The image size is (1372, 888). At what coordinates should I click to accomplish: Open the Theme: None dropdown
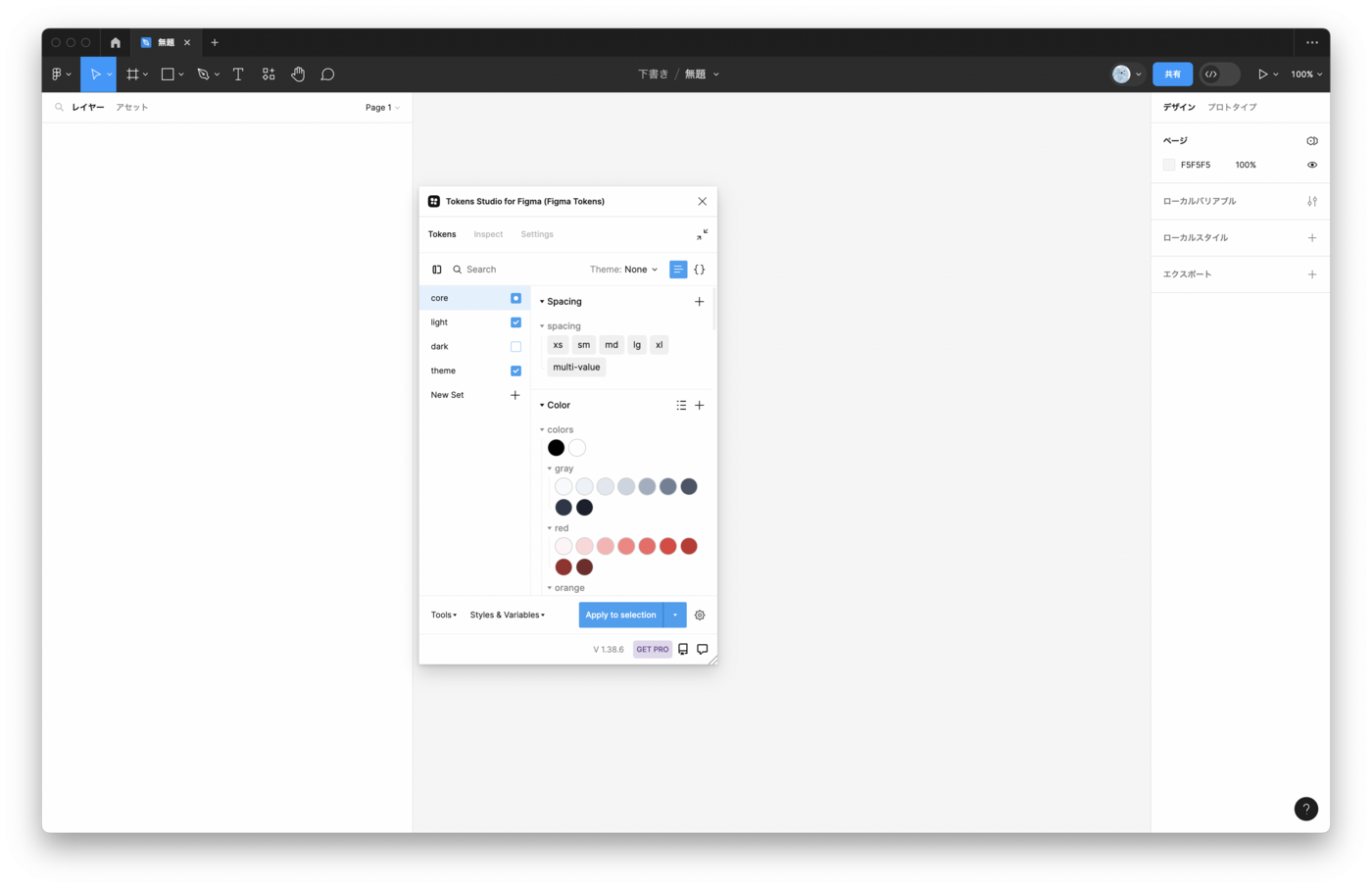[x=624, y=270]
